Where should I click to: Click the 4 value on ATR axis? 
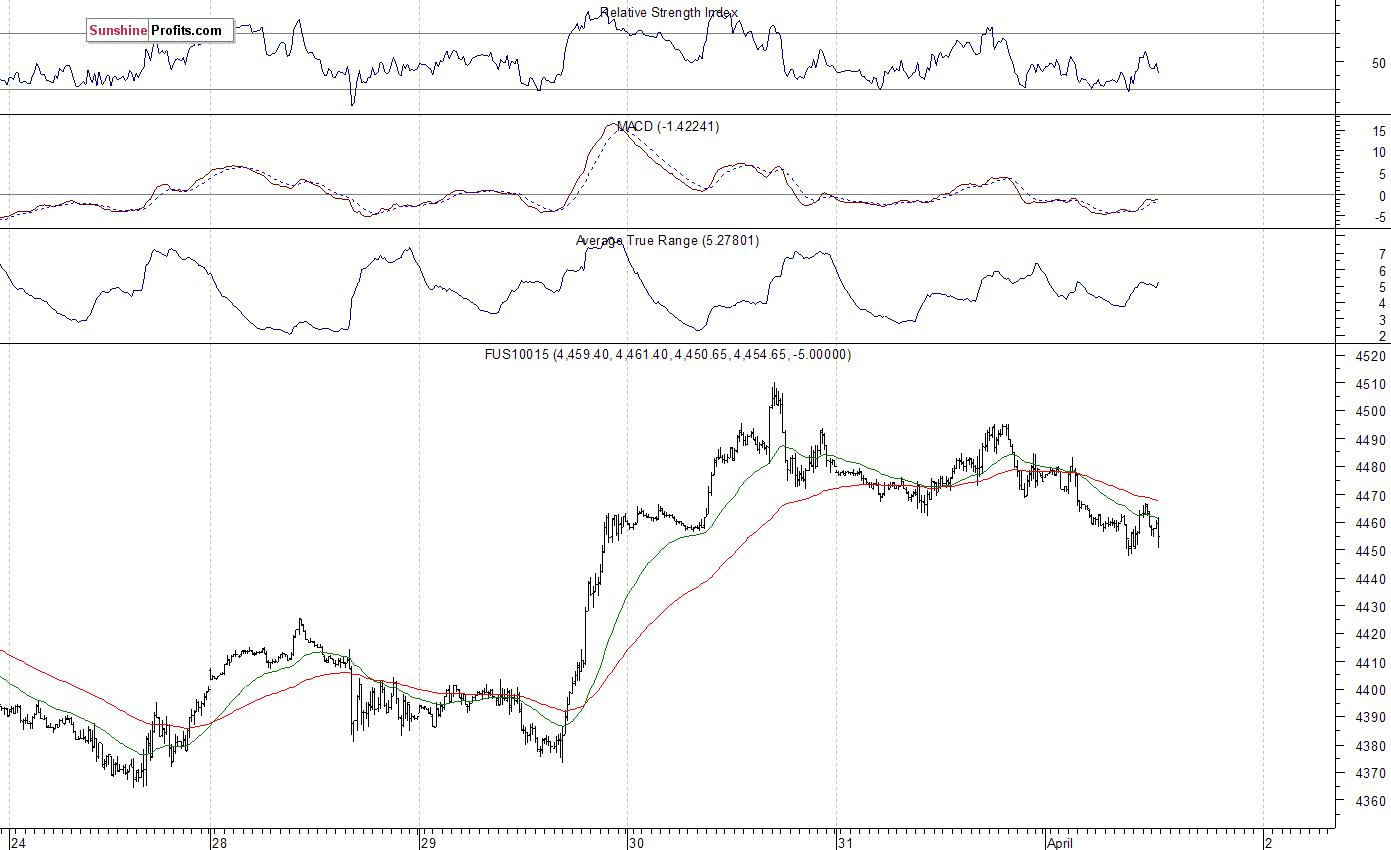1381,303
